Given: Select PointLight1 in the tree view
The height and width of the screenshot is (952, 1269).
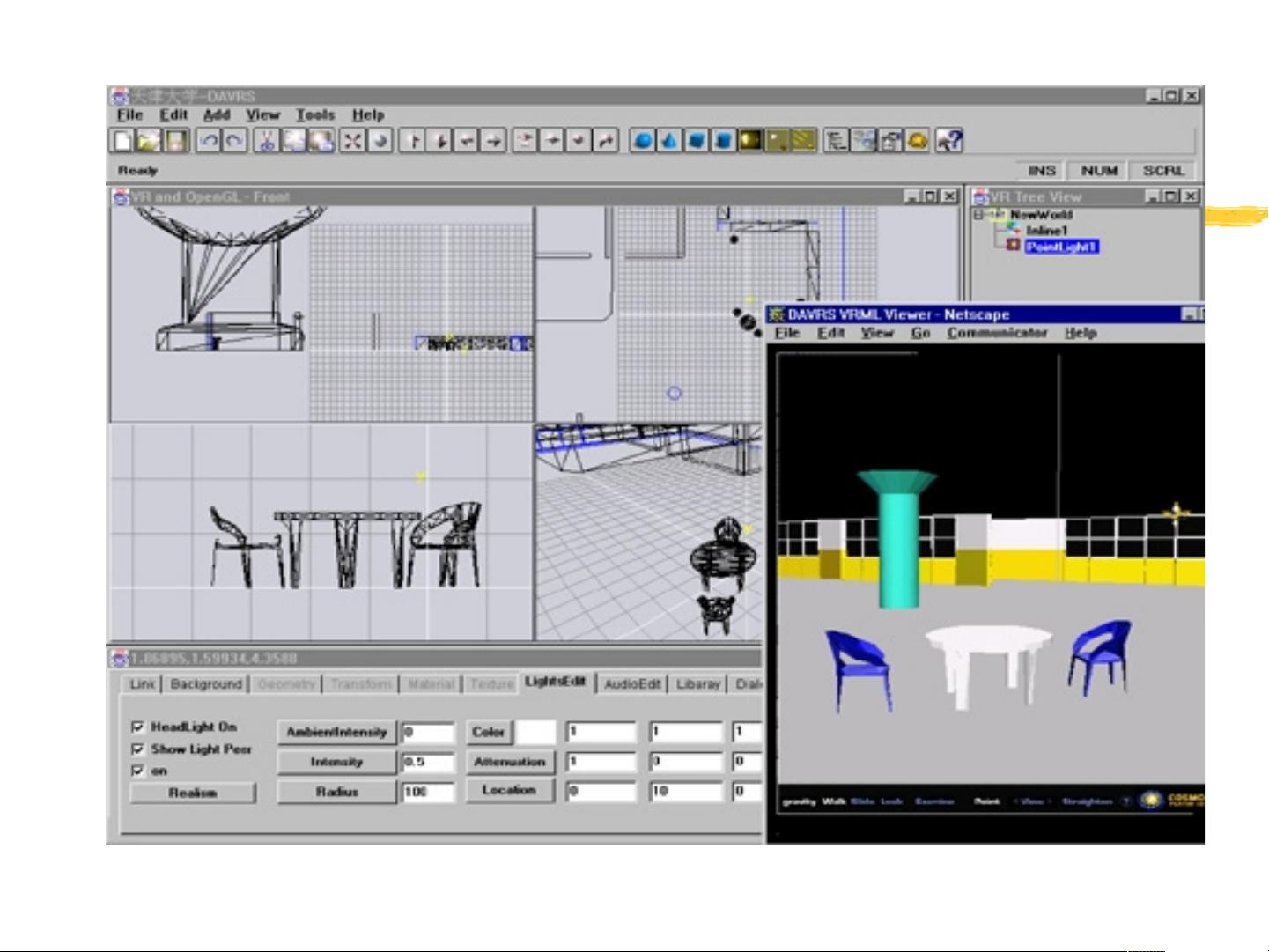Looking at the screenshot, I should point(1061,247).
